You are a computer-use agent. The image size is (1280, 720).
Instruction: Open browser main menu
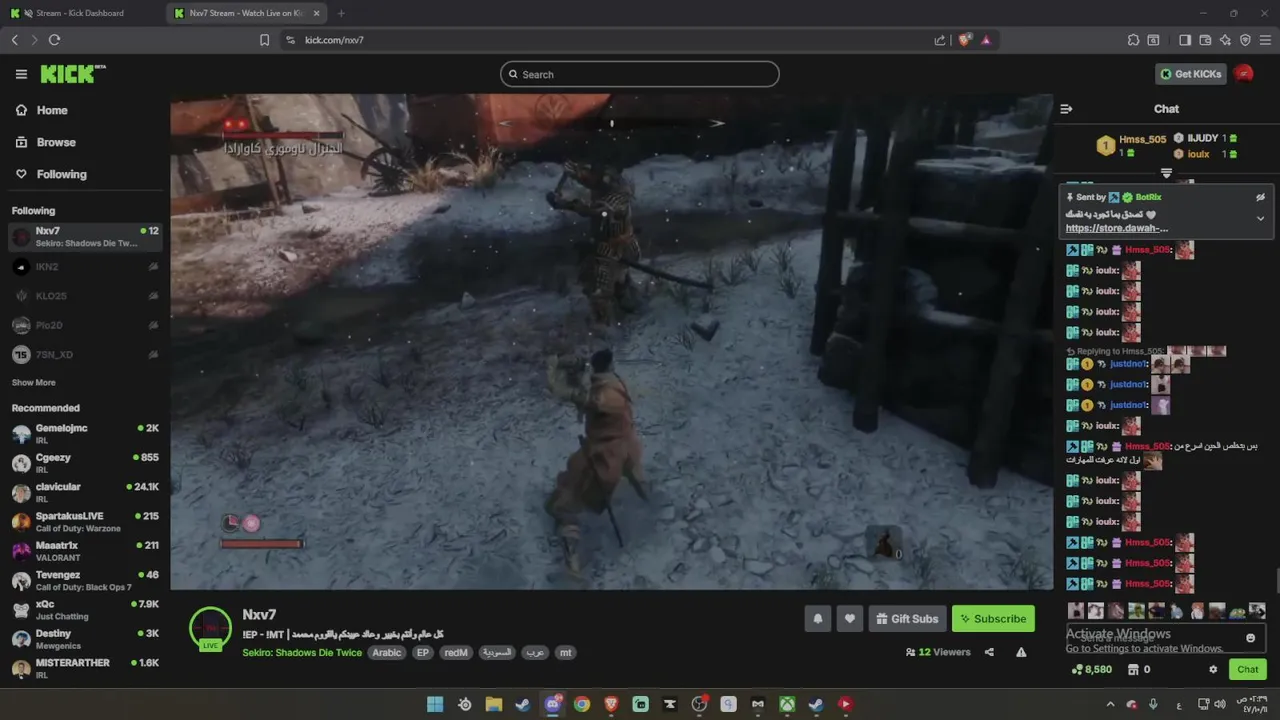click(1265, 40)
